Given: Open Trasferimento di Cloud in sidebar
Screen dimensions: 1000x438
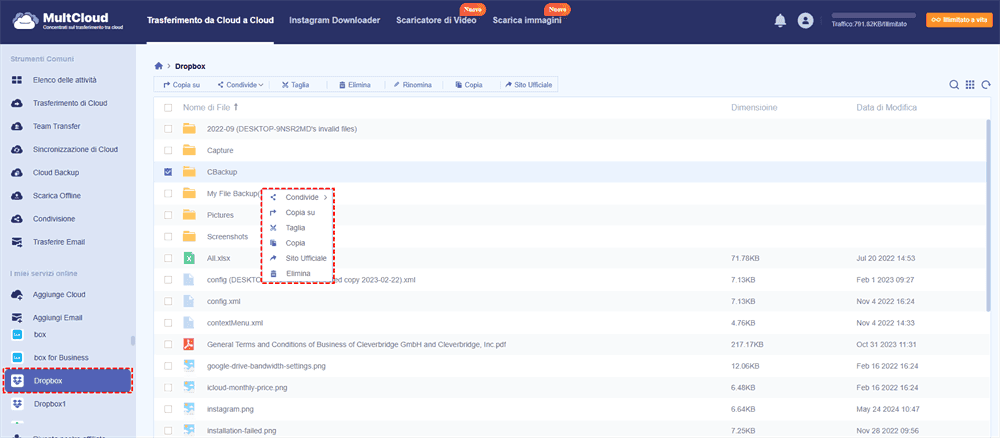Looking at the screenshot, I should tap(68, 103).
